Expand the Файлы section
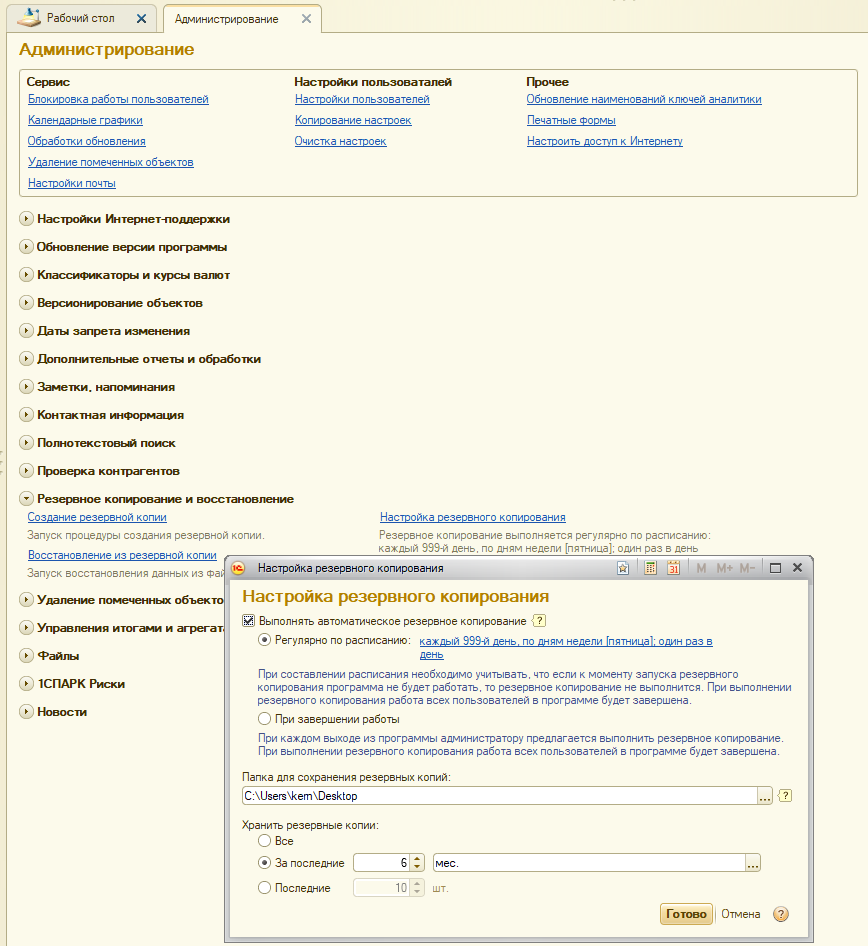Screen dimensions: 868x946 (x=26, y=656)
